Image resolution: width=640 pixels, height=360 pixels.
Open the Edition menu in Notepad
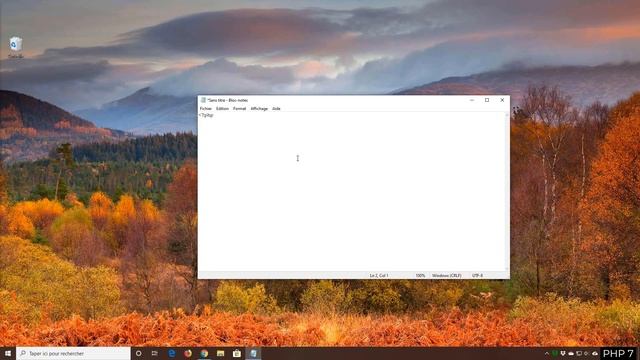pos(222,109)
